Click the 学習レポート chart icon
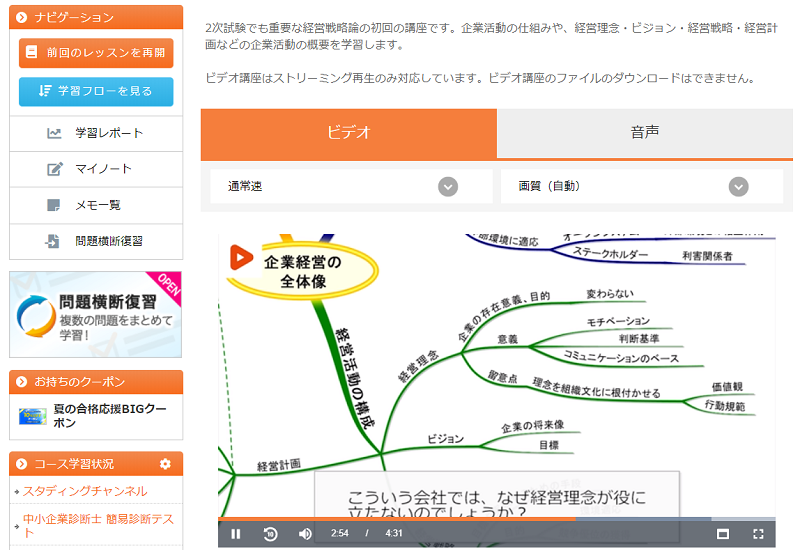 [x=54, y=133]
